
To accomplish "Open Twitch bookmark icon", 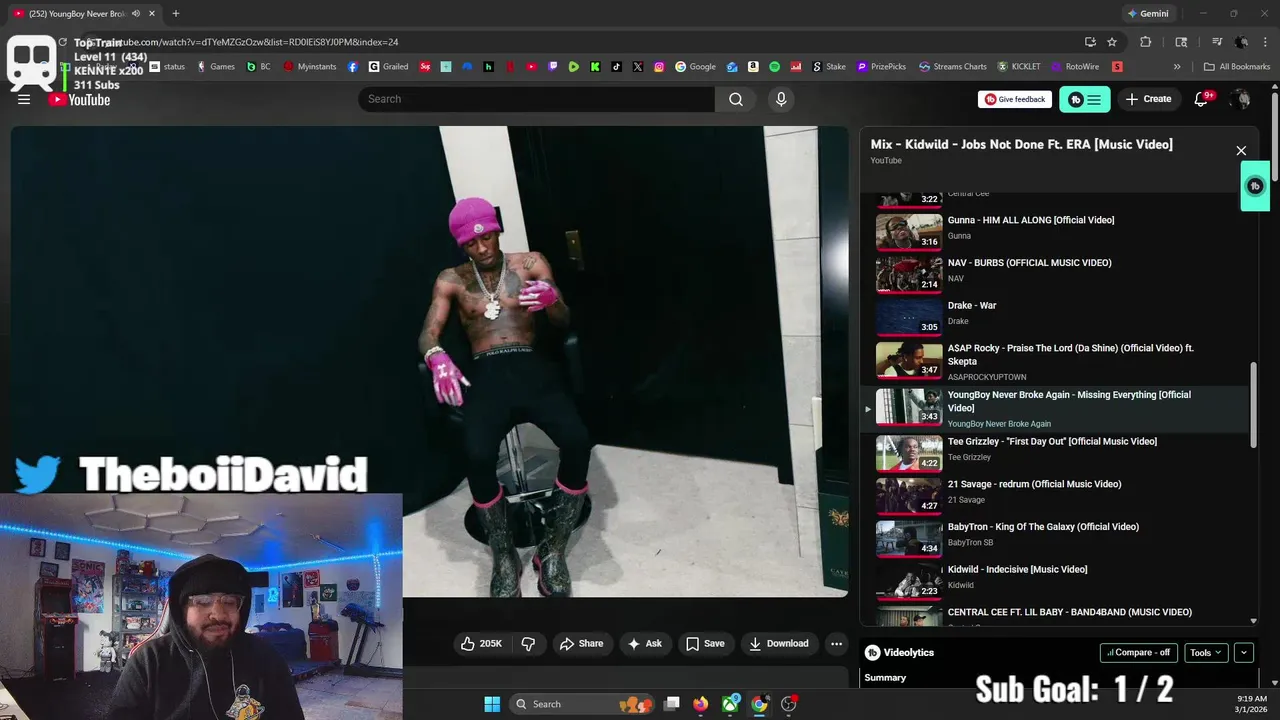I will pos(553,67).
